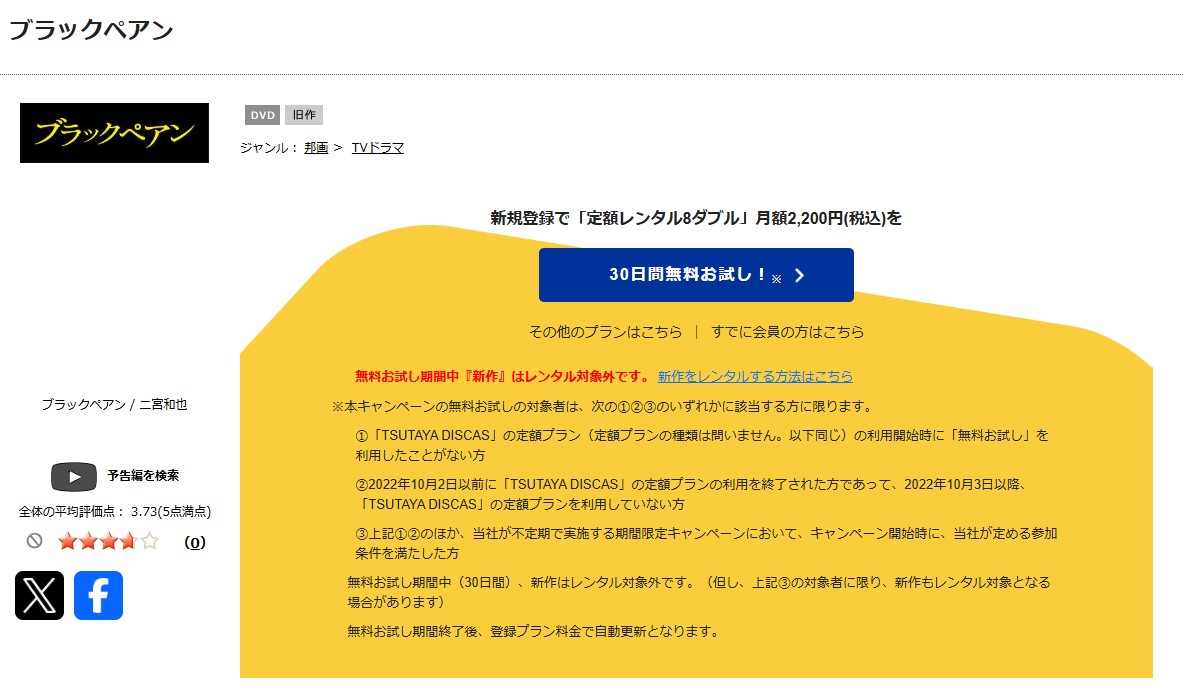Screen dimensions: 1184x692
Task: Open the 邦画 genre link
Action: [316, 148]
